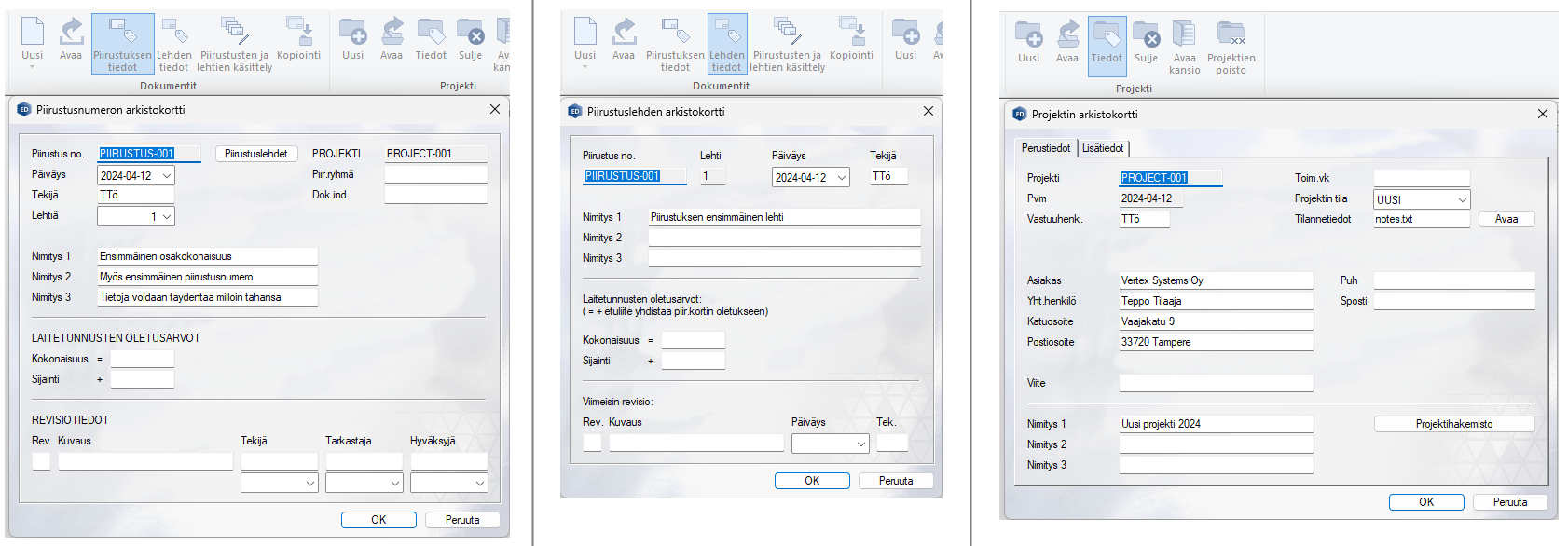Select Perustiedot tab in Projektin arkistokortti
The image size is (1568, 546).
[1046, 148]
